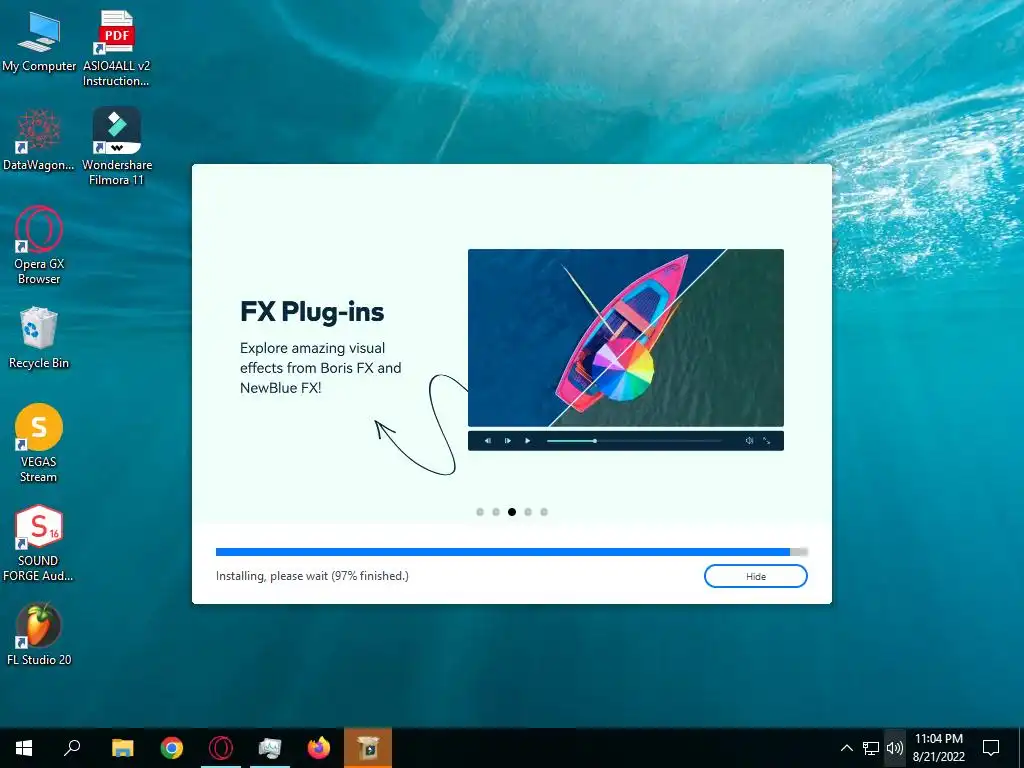This screenshot has height=768, width=1024.
Task: Open Google Chrome from taskbar
Action: 172,748
